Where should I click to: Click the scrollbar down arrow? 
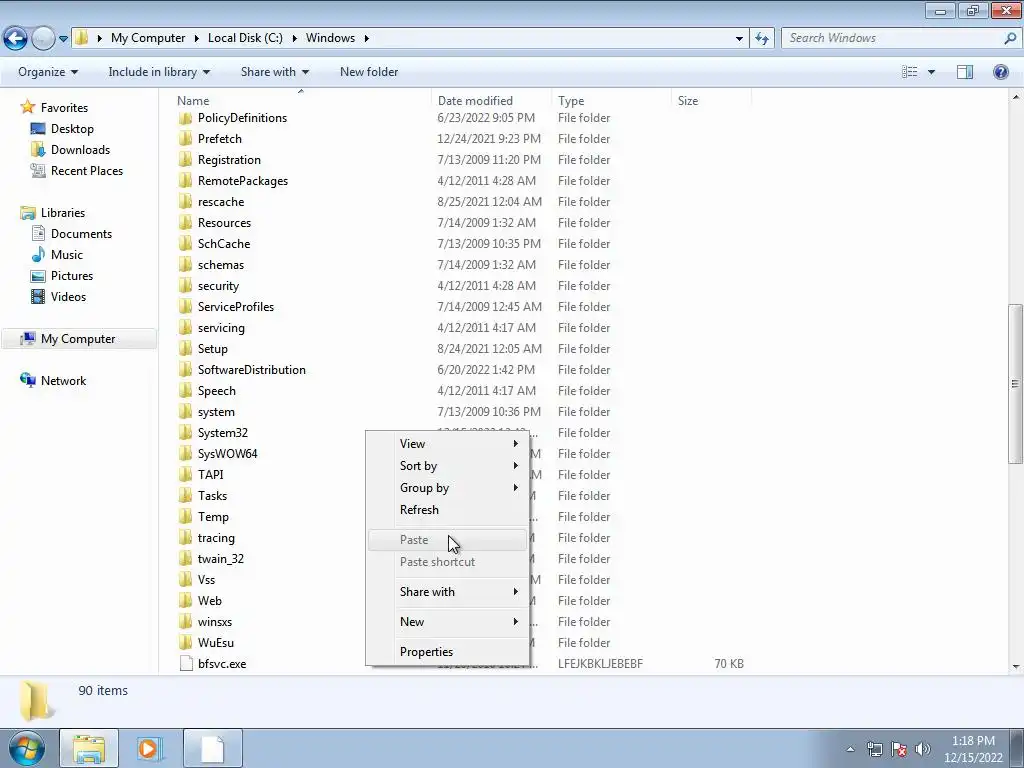click(1016, 667)
